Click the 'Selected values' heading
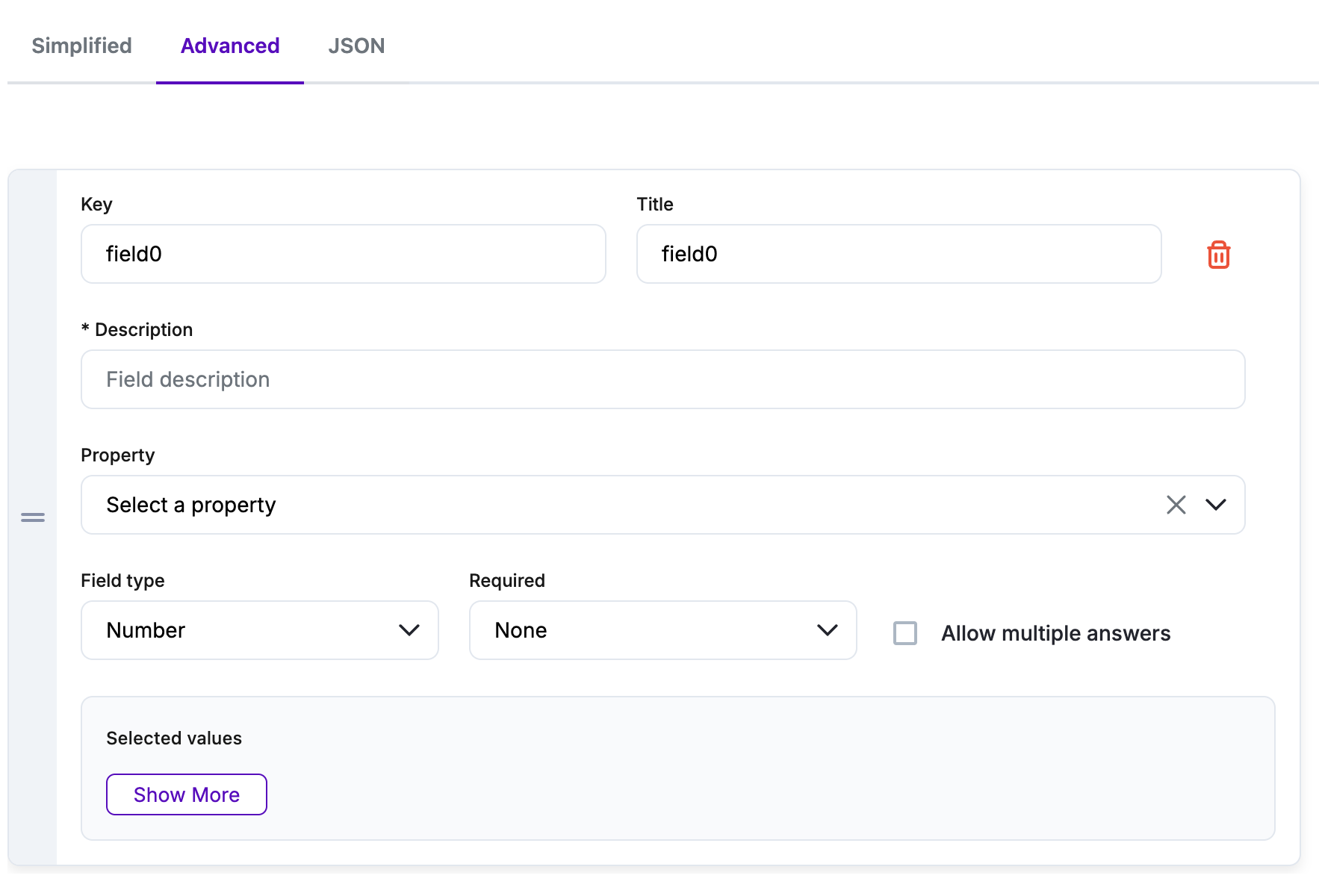 click(x=174, y=738)
